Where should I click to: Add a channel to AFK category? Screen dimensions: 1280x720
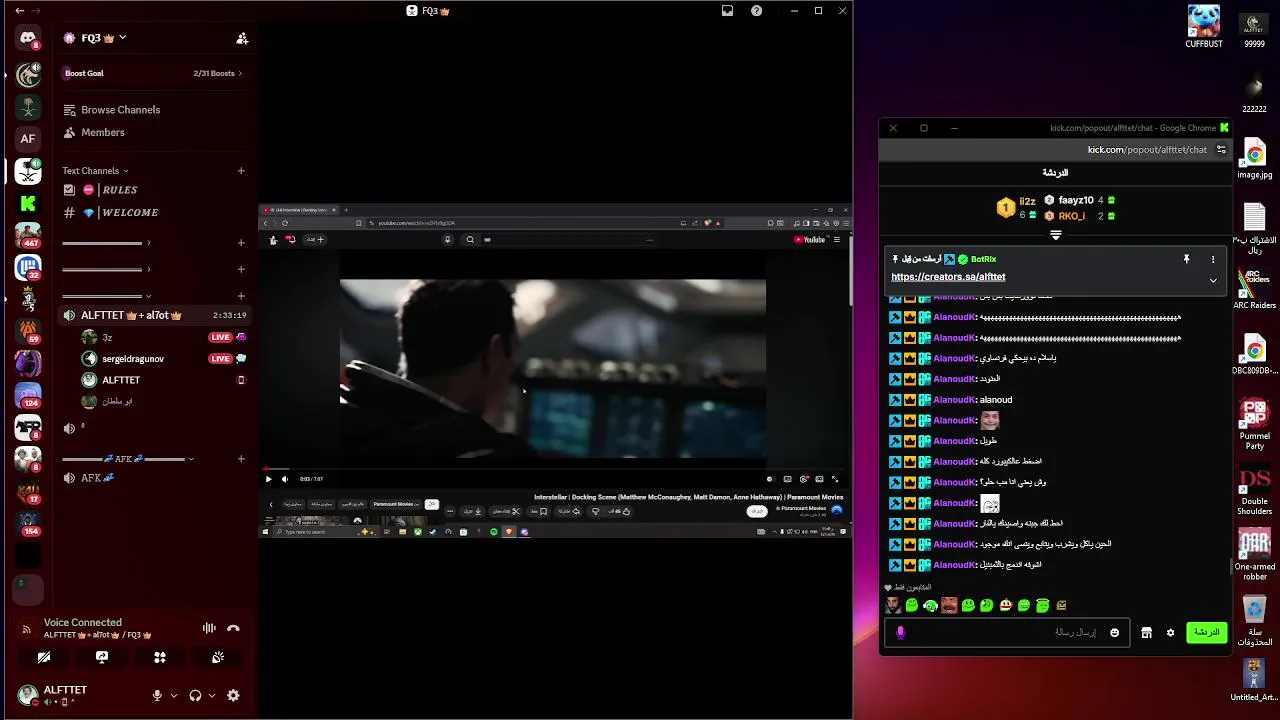[x=241, y=459]
